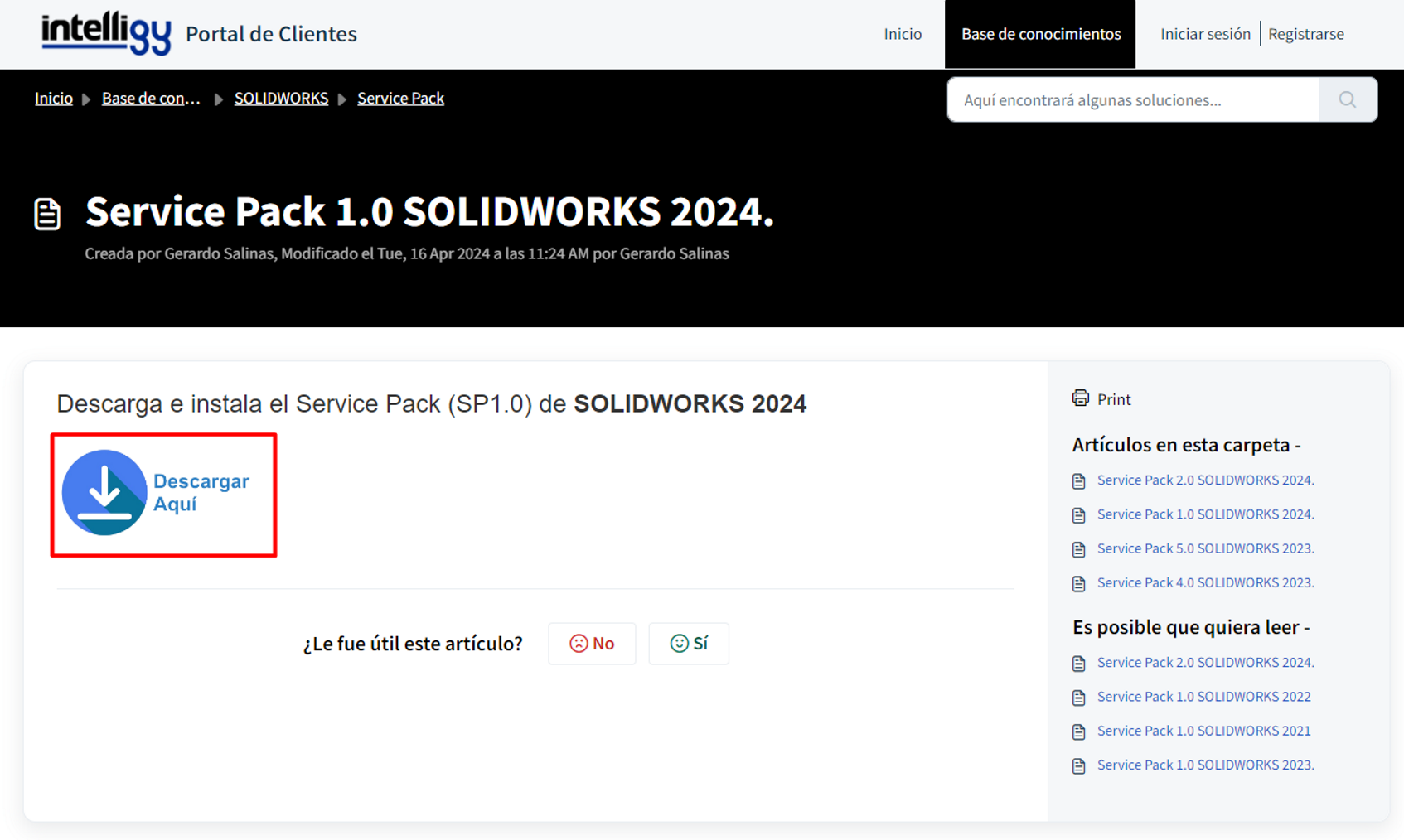Click document icon beside Service Pack 1.0 SOLIDWORKS 2023
The image size is (1404, 840).
click(x=1078, y=766)
